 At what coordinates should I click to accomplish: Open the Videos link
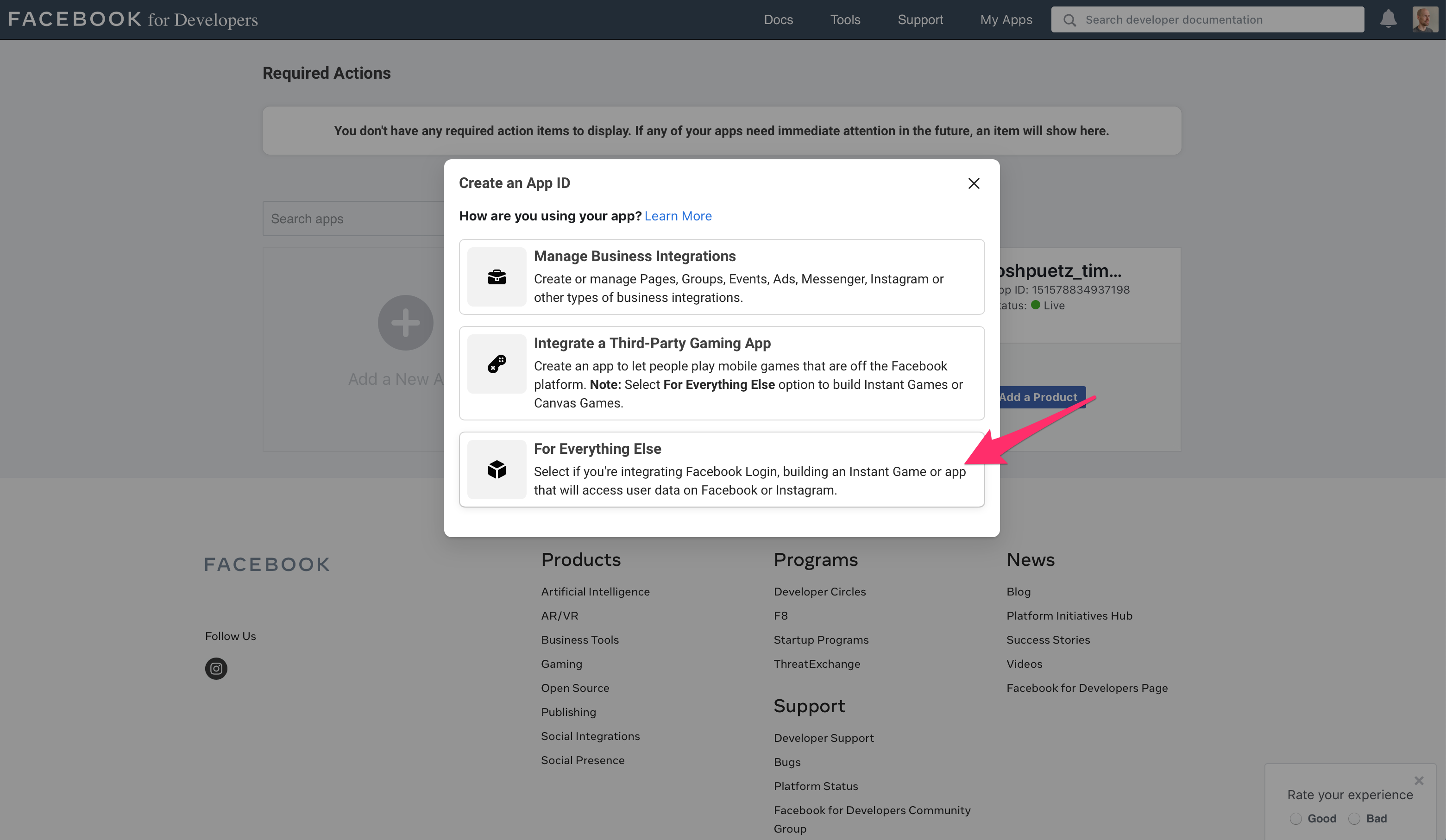pyautogui.click(x=1024, y=664)
